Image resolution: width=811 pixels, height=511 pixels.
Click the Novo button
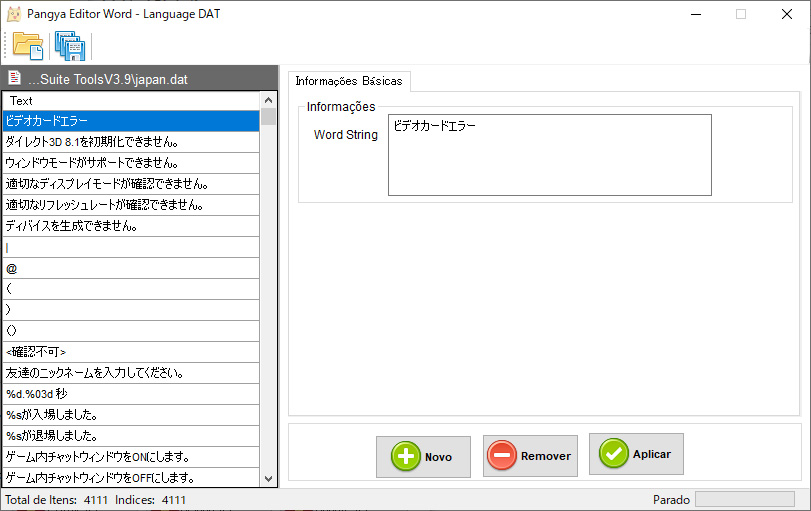423,457
